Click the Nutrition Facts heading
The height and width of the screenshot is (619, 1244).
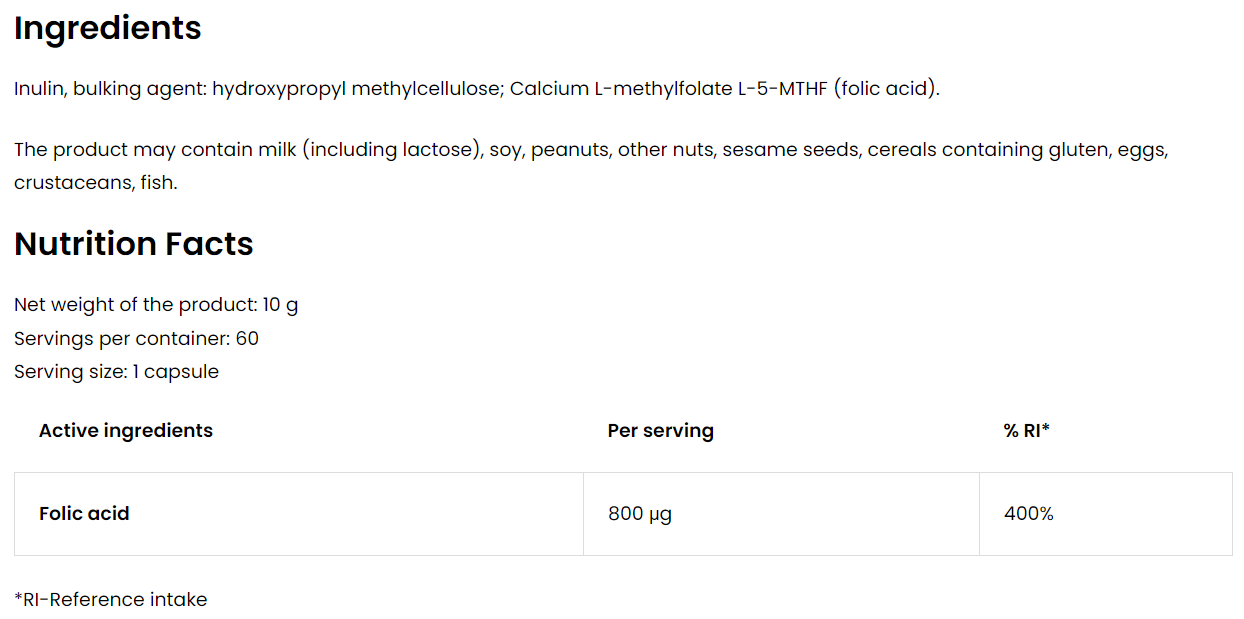pos(134,244)
